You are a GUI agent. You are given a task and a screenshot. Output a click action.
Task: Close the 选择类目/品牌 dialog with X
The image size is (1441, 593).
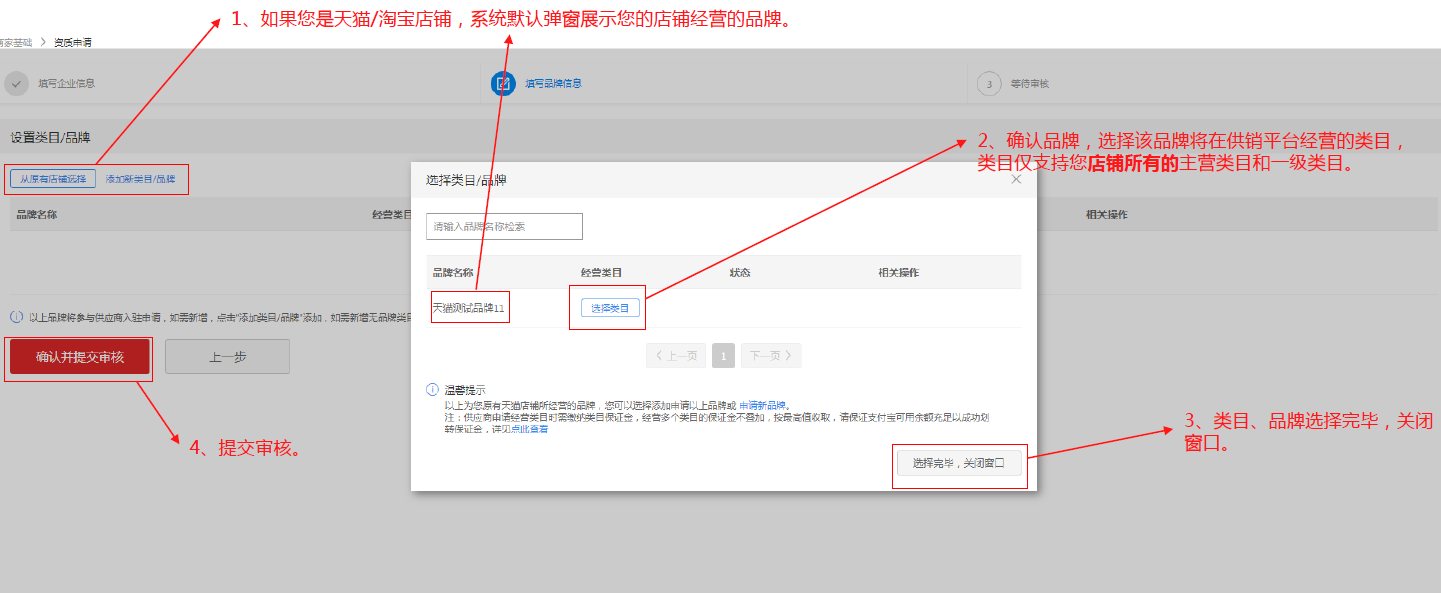[x=1016, y=179]
